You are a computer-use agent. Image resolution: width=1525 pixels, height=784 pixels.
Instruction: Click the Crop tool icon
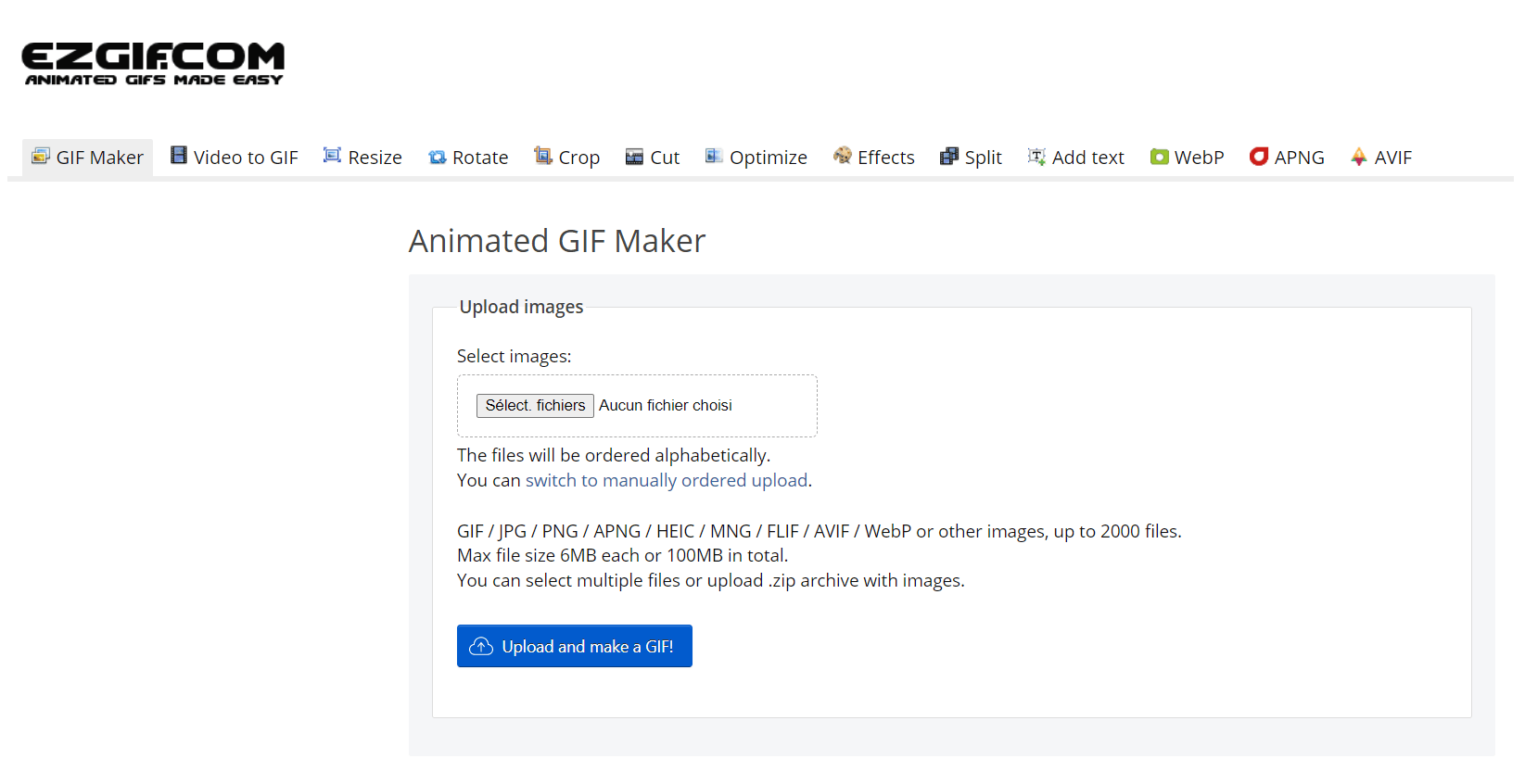click(543, 156)
